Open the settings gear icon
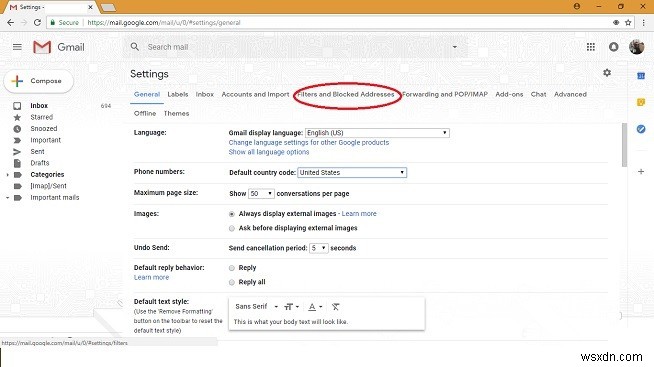 (x=607, y=73)
